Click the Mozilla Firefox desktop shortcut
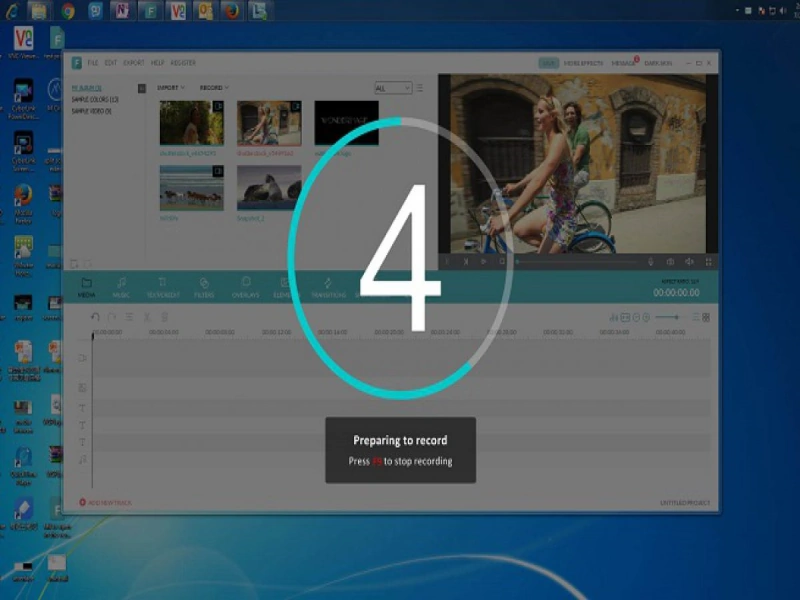Viewport: 800px width, 600px height. [23, 205]
